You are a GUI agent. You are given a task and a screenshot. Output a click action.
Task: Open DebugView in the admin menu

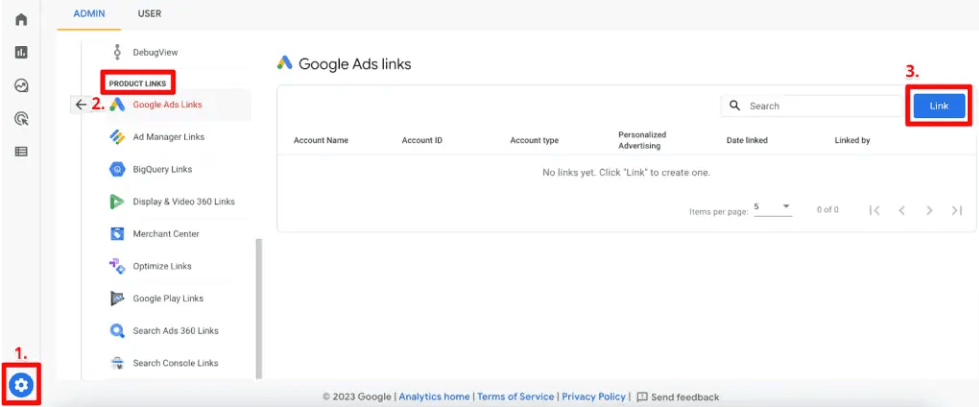[155, 52]
